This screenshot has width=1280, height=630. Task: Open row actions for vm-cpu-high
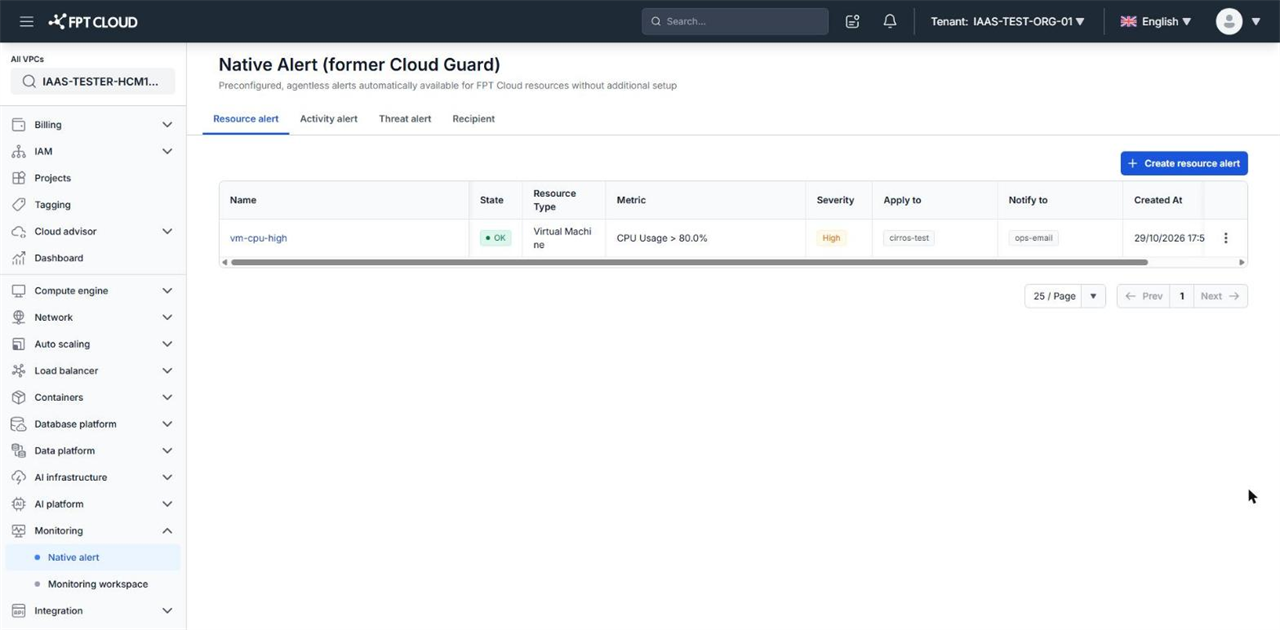(x=1226, y=238)
